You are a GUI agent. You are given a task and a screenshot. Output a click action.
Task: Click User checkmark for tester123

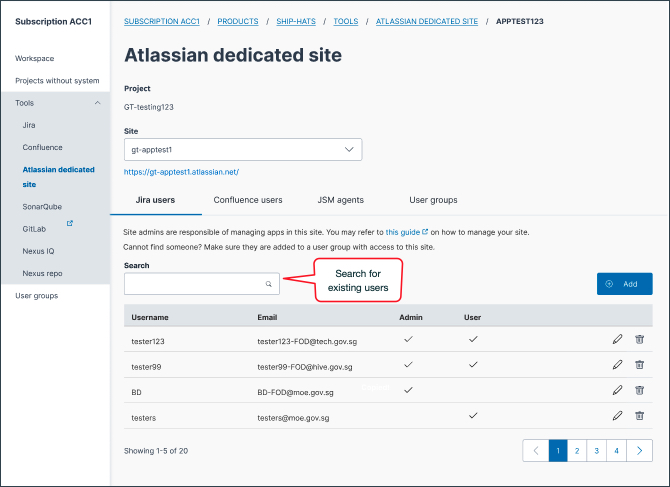473,339
